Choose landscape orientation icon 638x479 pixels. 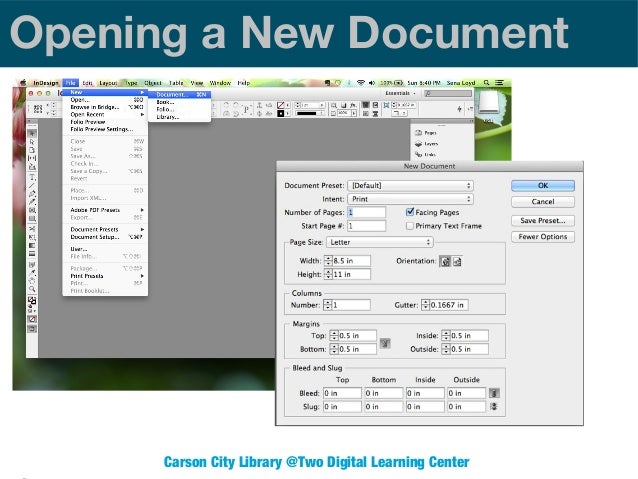pos(457,262)
